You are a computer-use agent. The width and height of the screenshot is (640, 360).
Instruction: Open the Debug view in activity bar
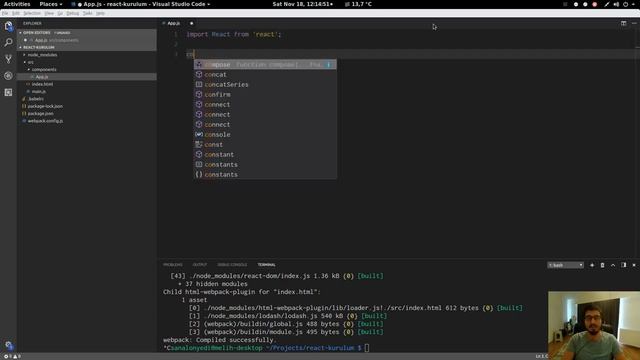[8, 76]
